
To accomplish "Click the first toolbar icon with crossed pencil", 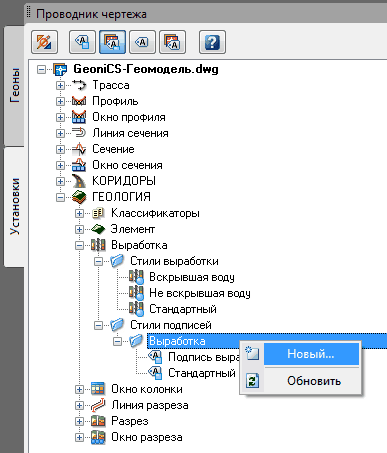I will coord(44,42).
